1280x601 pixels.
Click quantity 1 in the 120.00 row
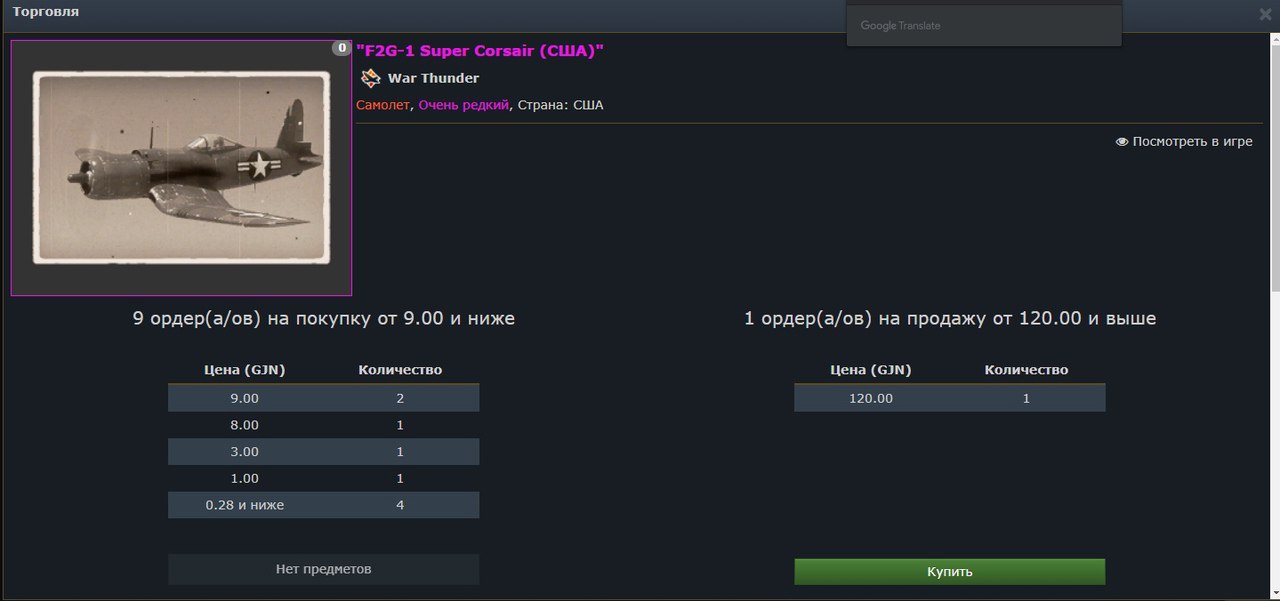1026,398
